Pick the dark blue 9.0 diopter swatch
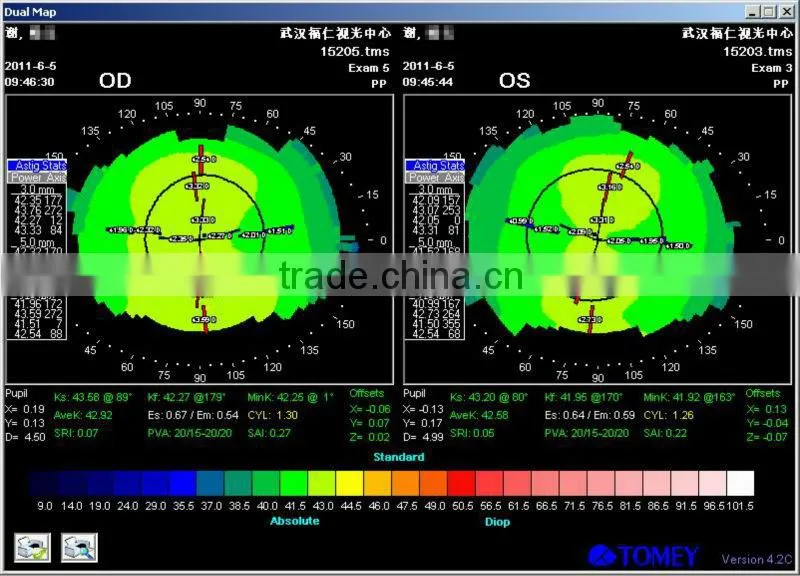 click(x=43, y=483)
